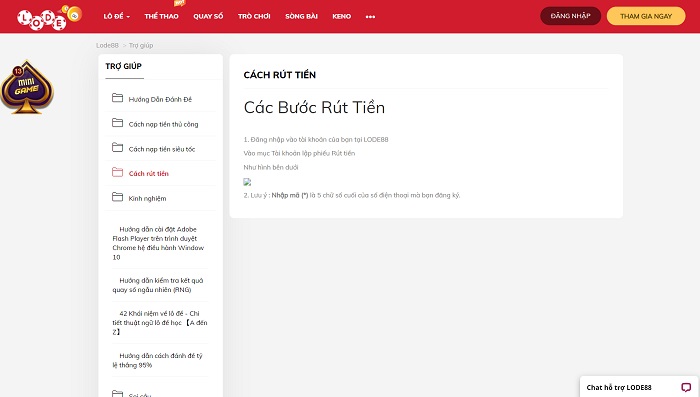Click the THAM GIA NGAY button
This screenshot has width=700, height=397.
click(646, 16)
